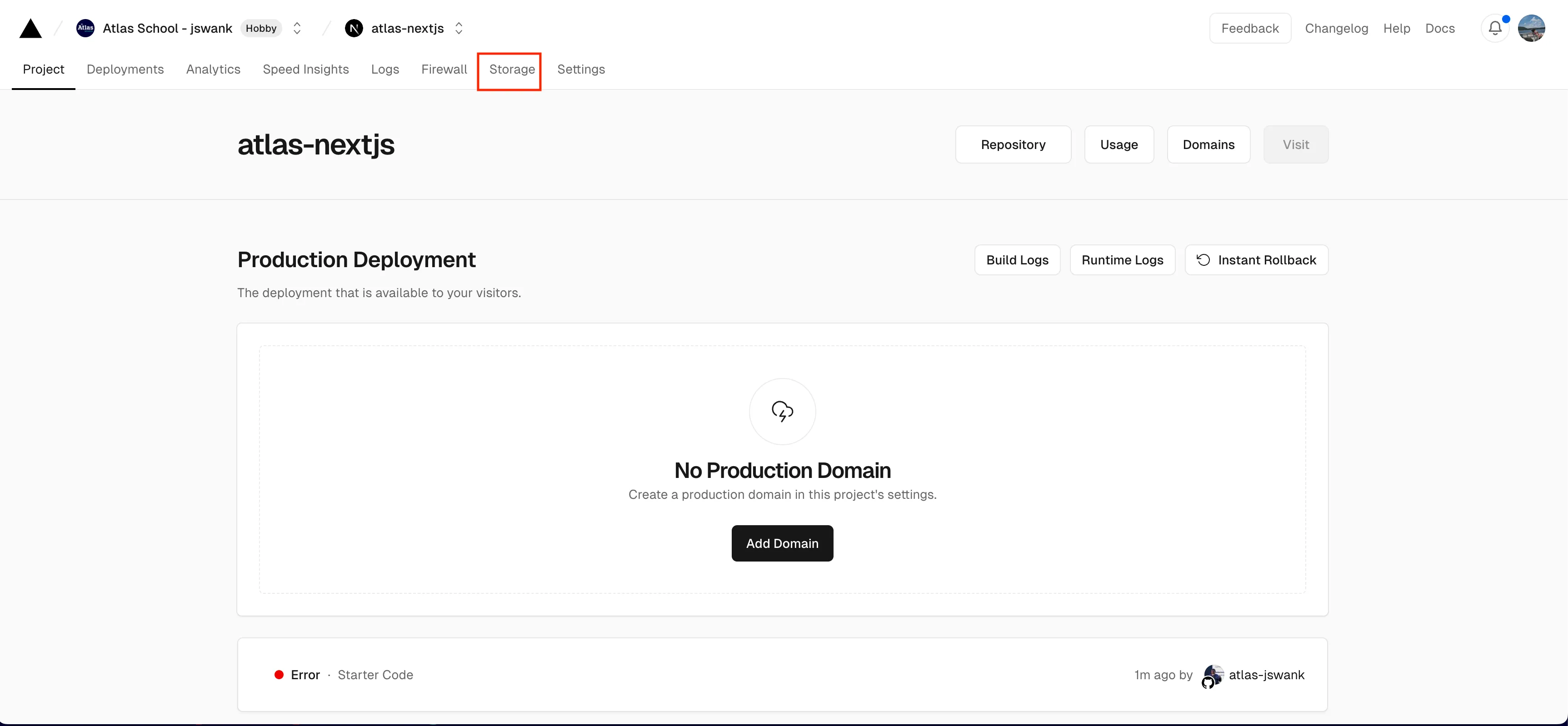Click the Hobby plan badge
1568x726 pixels.
(x=261, y=28)
